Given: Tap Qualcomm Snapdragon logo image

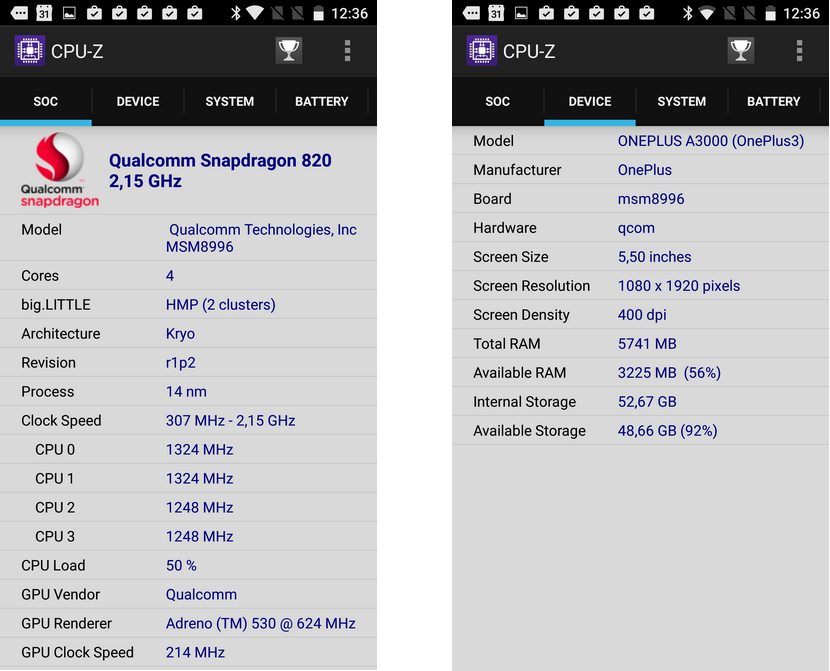Looking at the screenshot, I should tap(59, 169).
